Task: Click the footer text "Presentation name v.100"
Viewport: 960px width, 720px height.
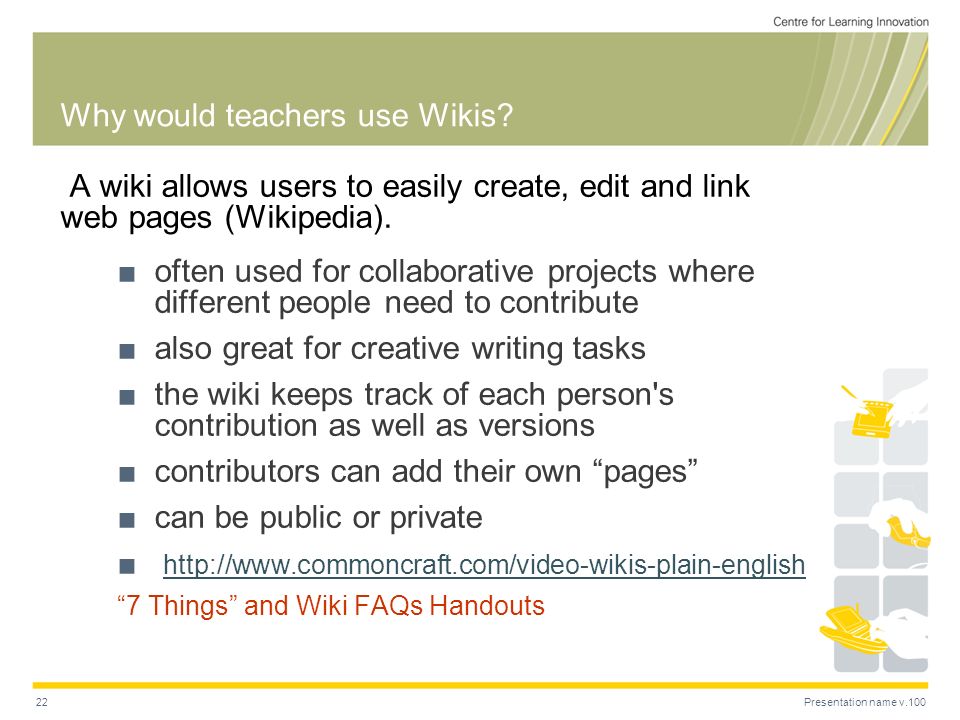Action: coord(864,702)
